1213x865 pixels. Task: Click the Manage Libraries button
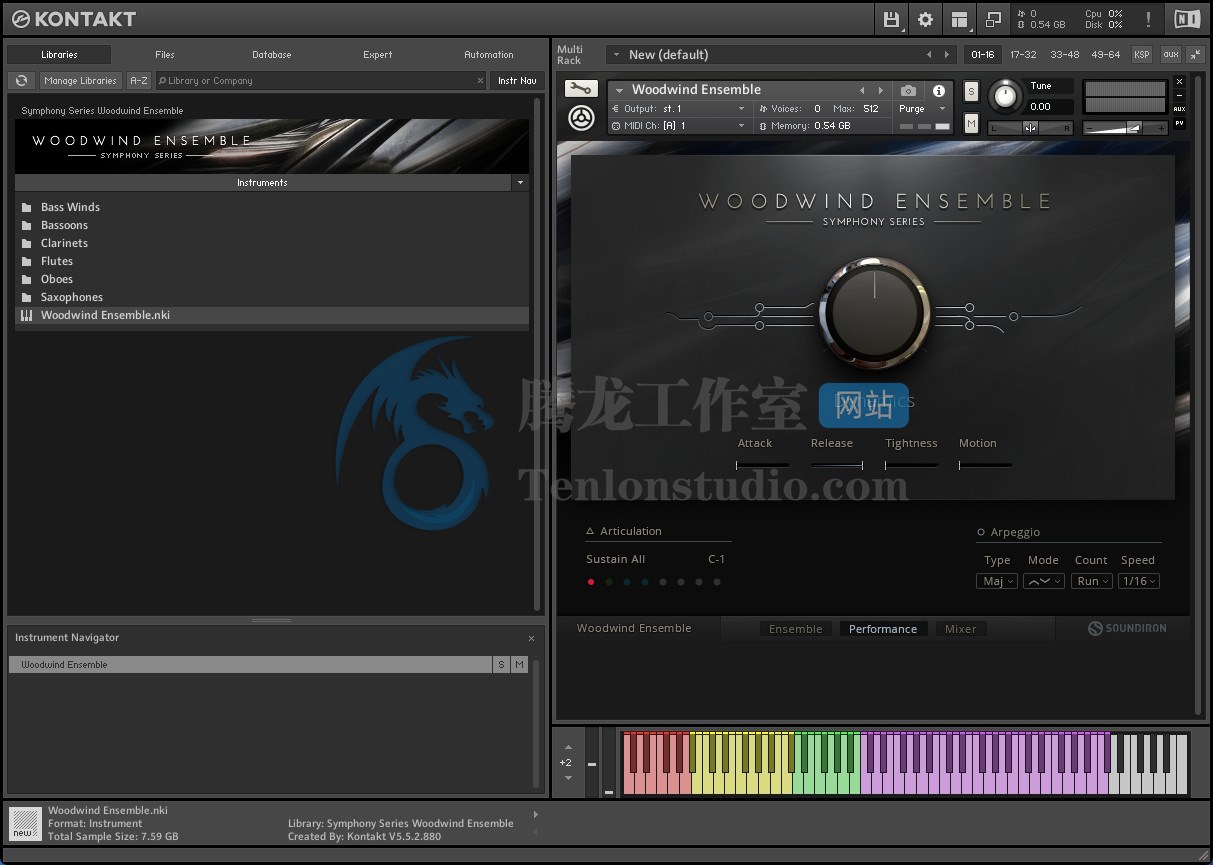(x=80, y=81)
